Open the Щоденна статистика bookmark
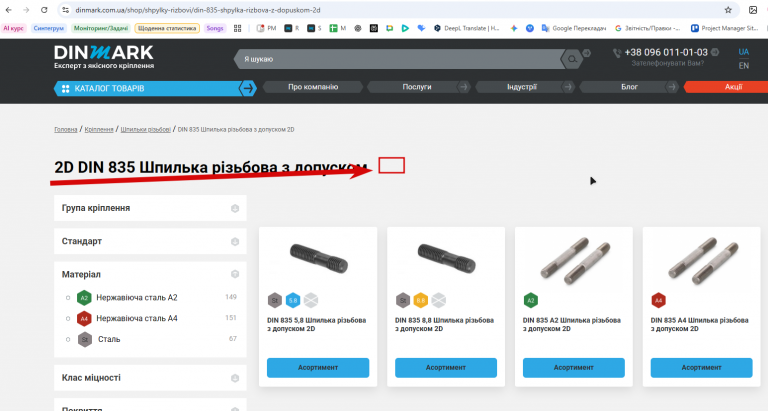 click(167, 28)
